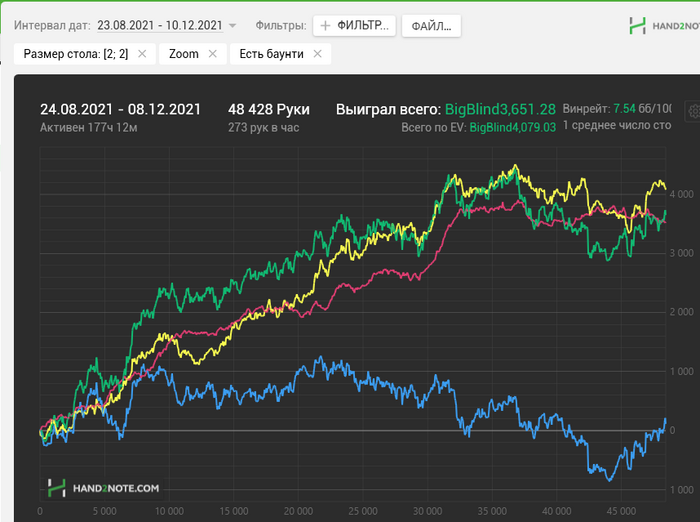This screenshot has width=700, height=522.
Task: Select the Есть баунти filter chip label
Action: [x=271, y=54]
